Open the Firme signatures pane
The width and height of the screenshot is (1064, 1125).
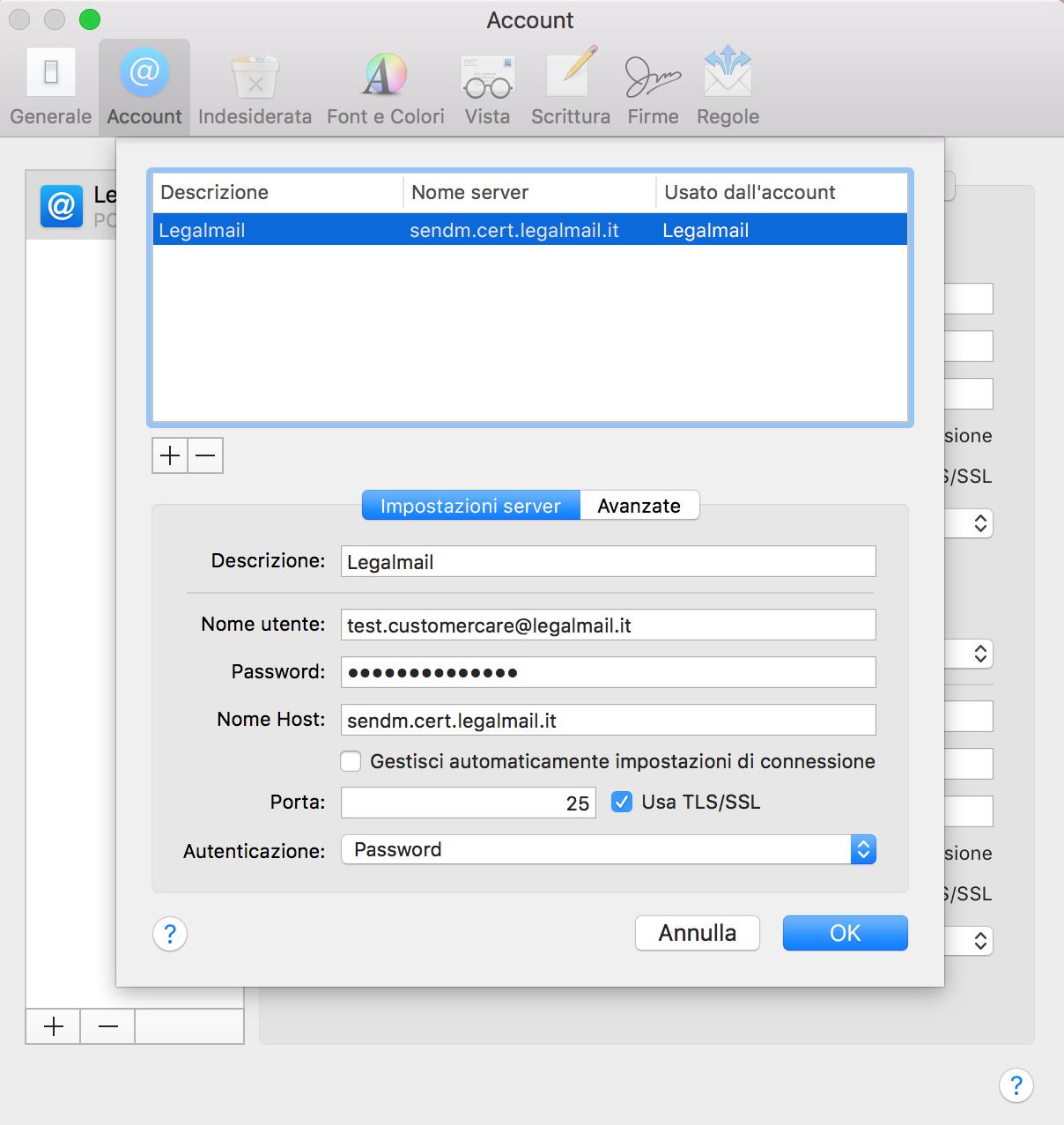pyautogui.click(x=653, y=87)
